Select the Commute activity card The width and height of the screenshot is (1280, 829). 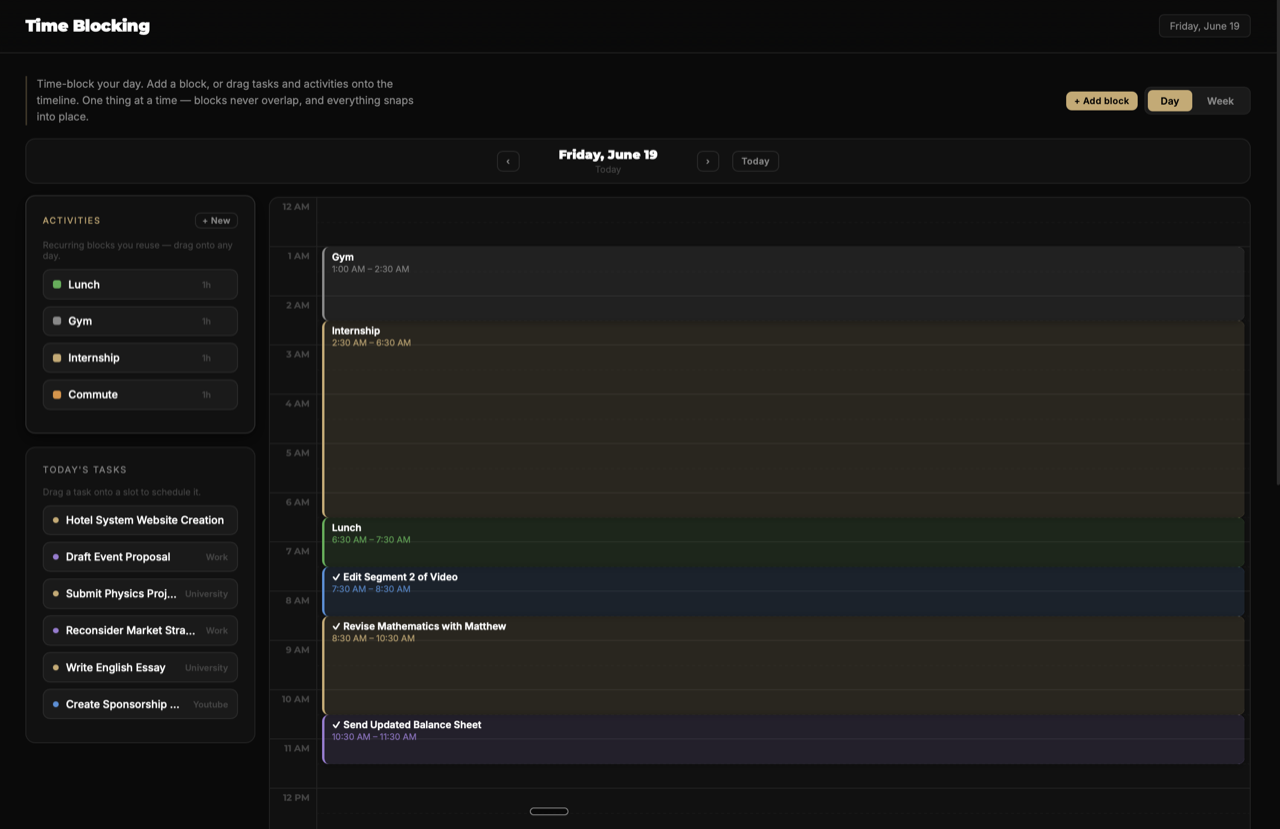pyautogui.click(x=140, y=394)
